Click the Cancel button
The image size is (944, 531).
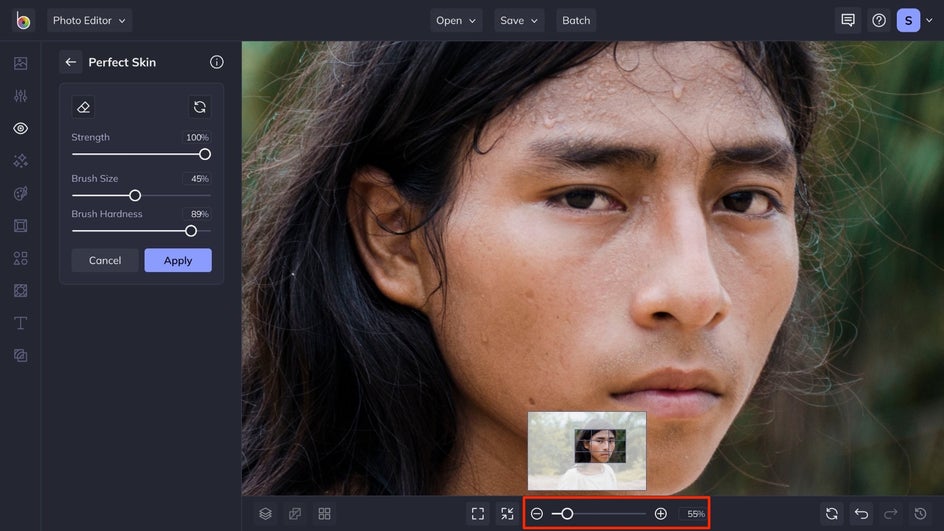(x=105, y=260)
